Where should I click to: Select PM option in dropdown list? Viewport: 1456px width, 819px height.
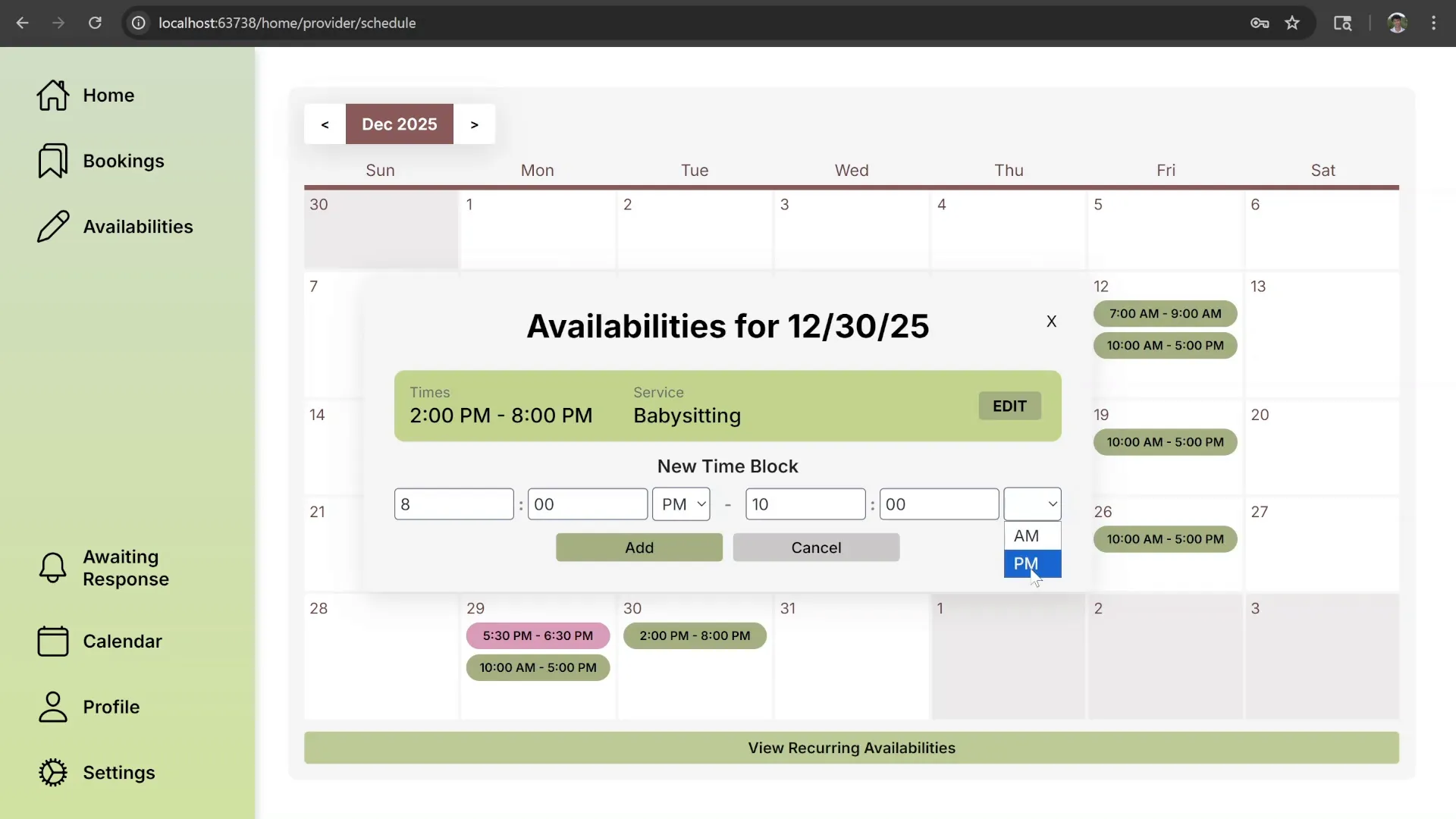click(1032, 564)
